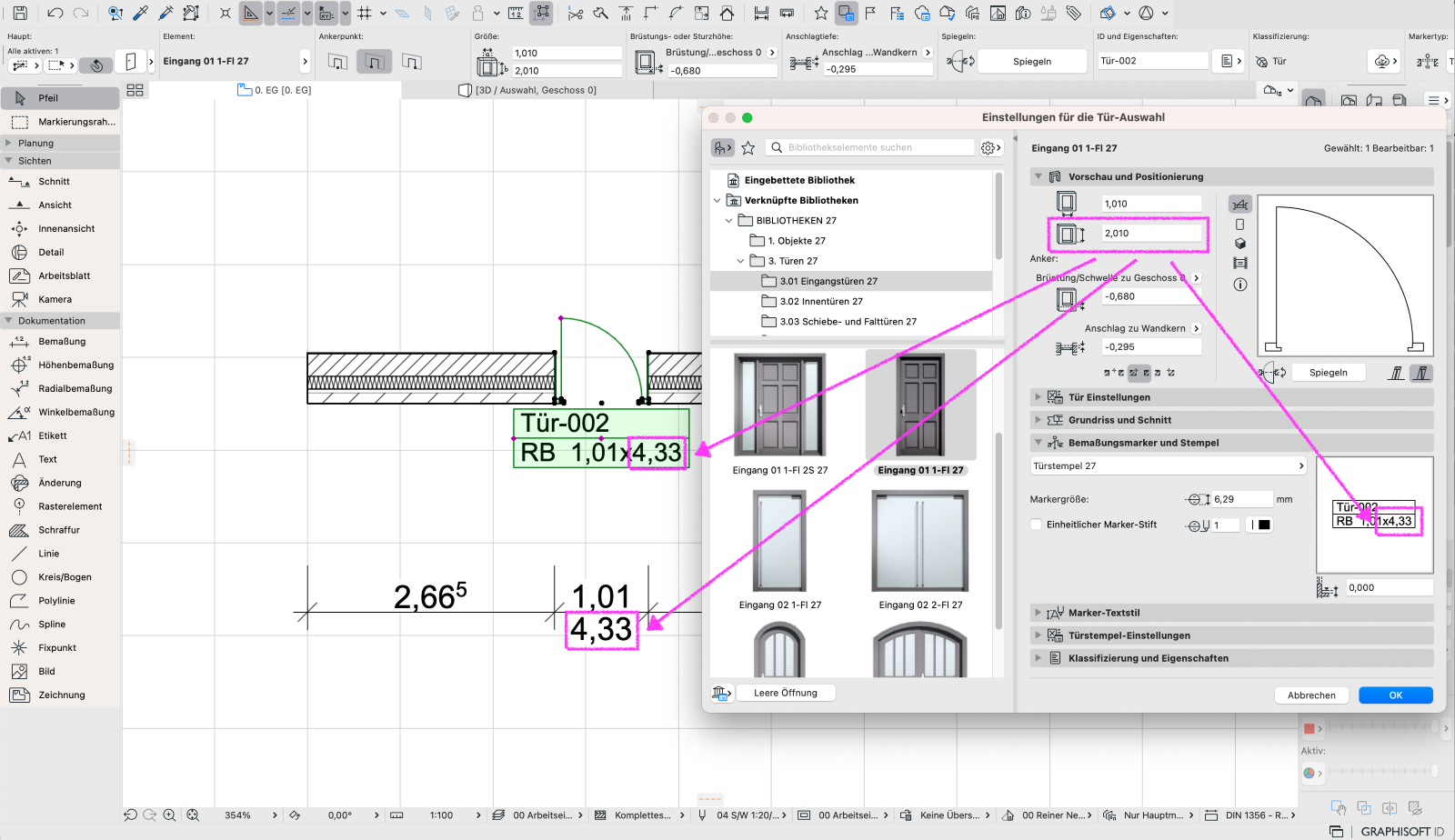
Task: Select the Kreis/Bogen tool
Action: (60, 577)
